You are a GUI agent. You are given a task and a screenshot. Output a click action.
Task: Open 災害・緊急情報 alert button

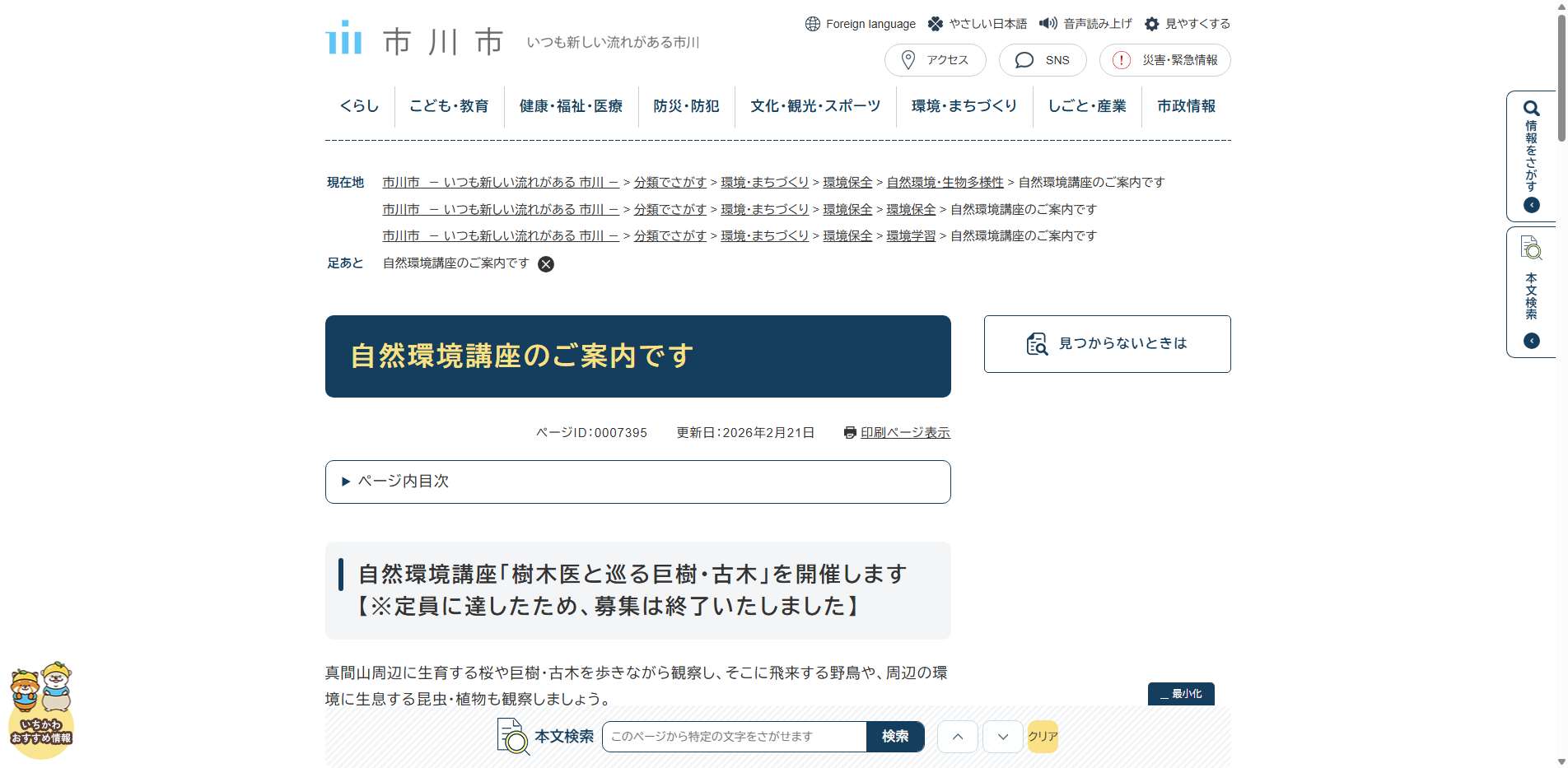[x=1164, y=60]
